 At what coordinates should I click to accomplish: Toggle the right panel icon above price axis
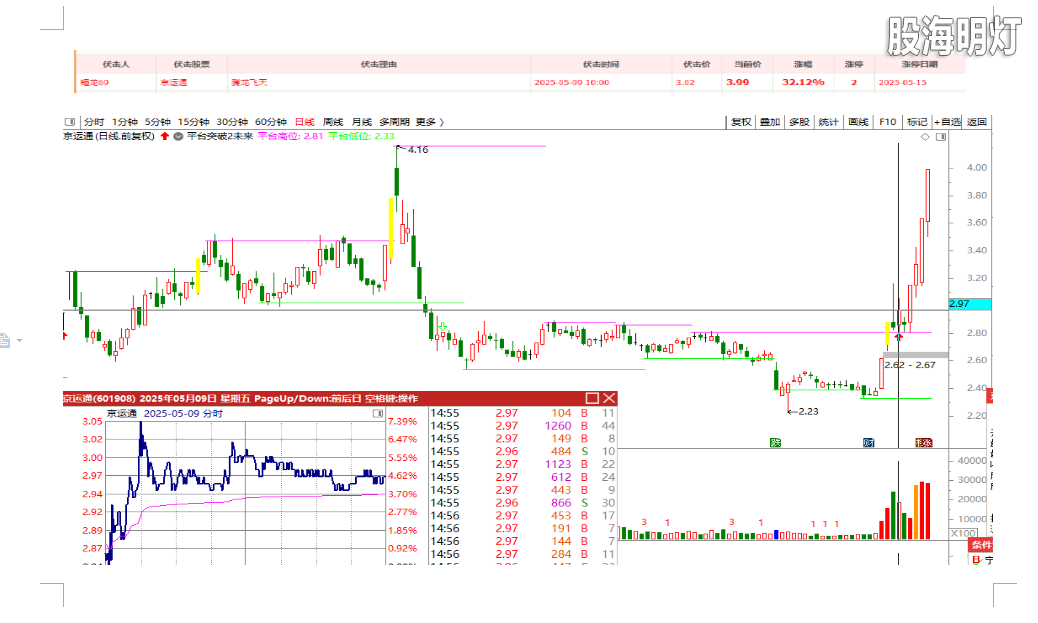(x=941, y=136)
